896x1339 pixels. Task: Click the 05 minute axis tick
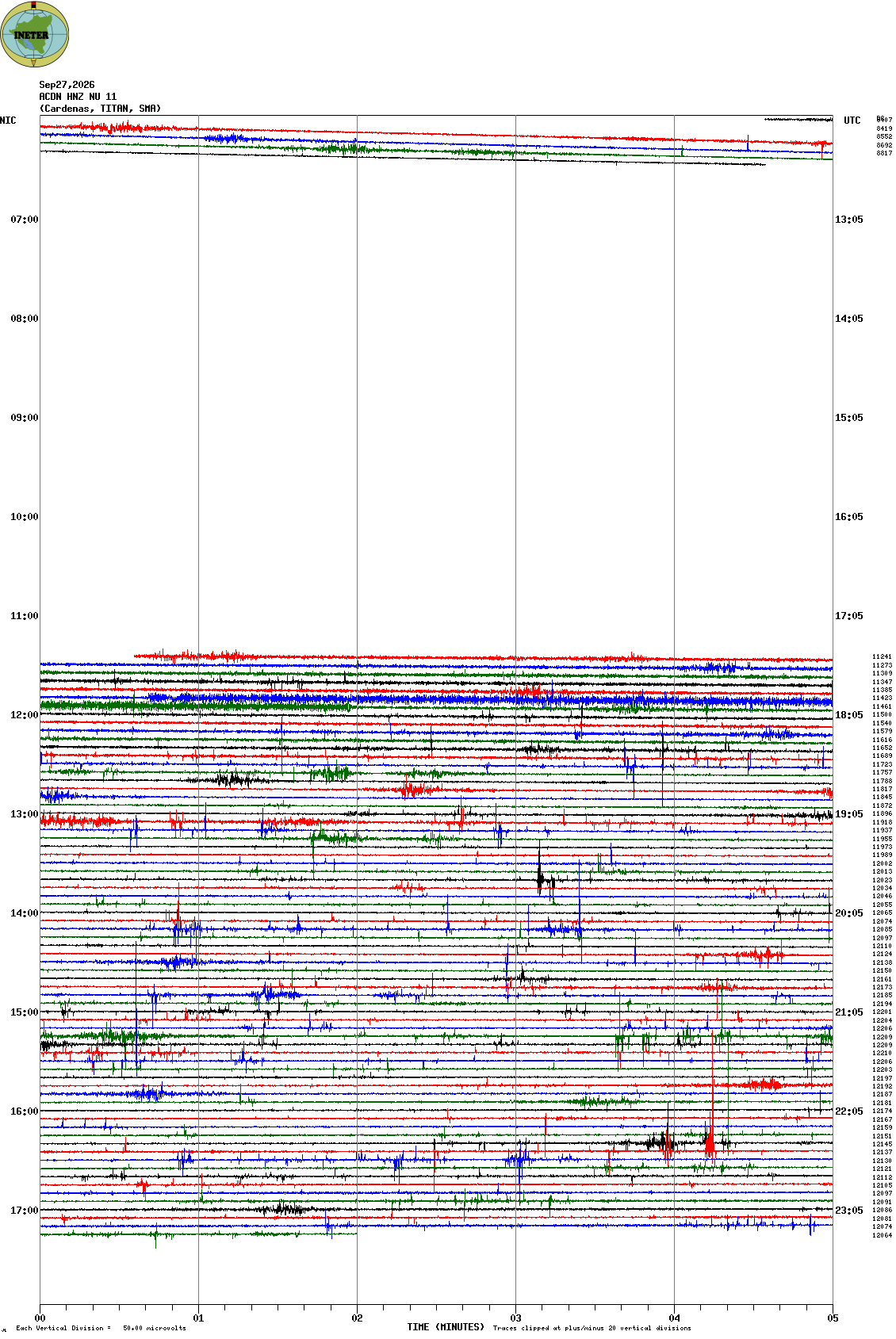(833, 1318)
